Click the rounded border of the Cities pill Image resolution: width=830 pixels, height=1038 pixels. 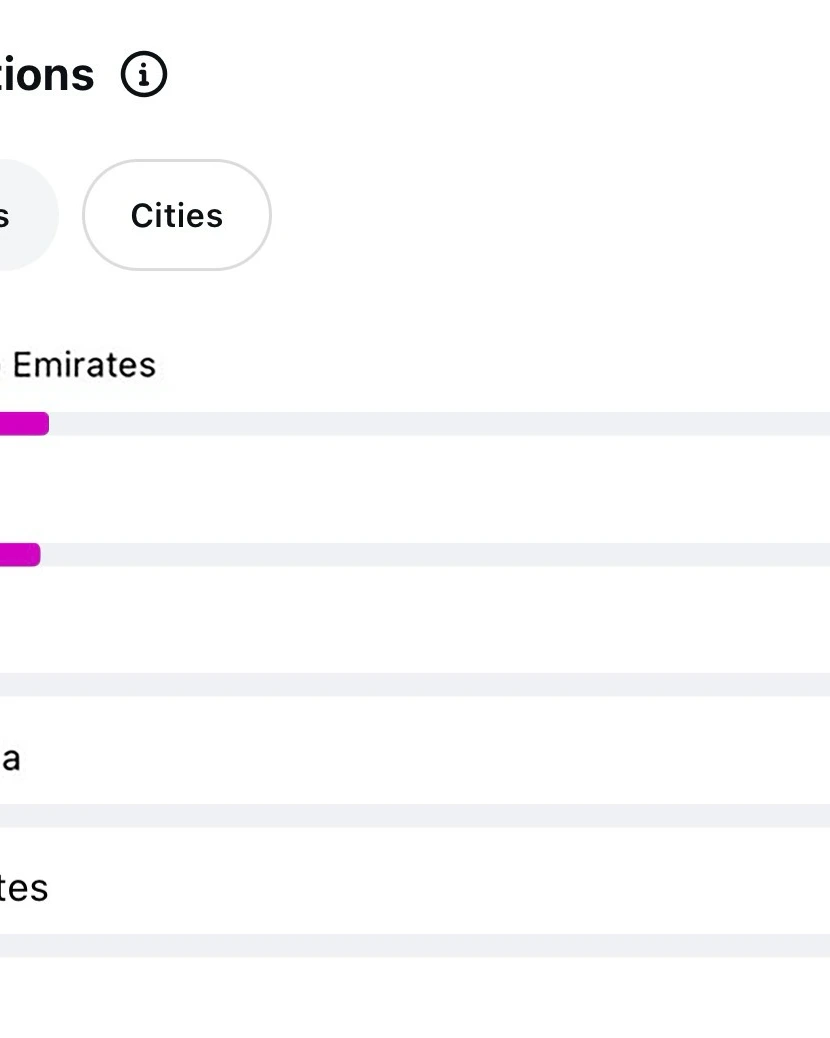tap(177, 160)
